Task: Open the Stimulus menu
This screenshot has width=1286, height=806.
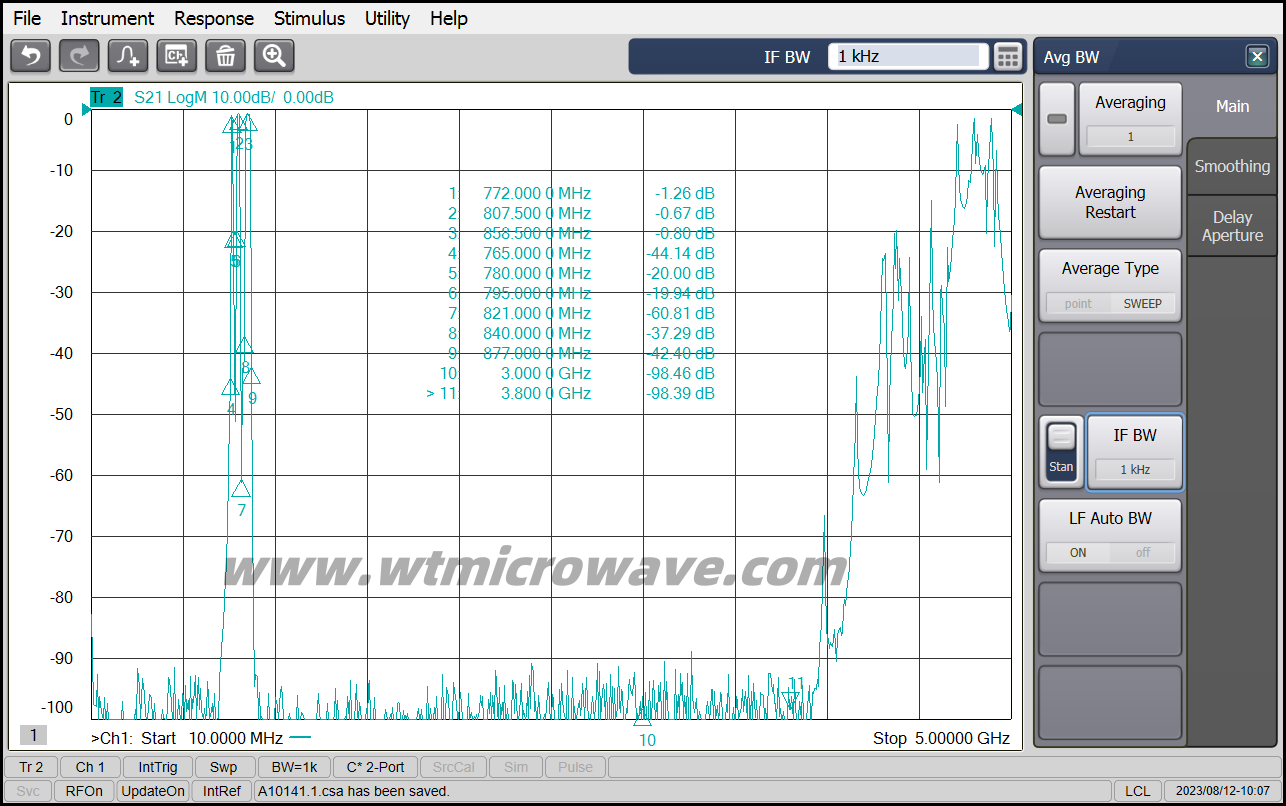Action: (x=309, y=18)
